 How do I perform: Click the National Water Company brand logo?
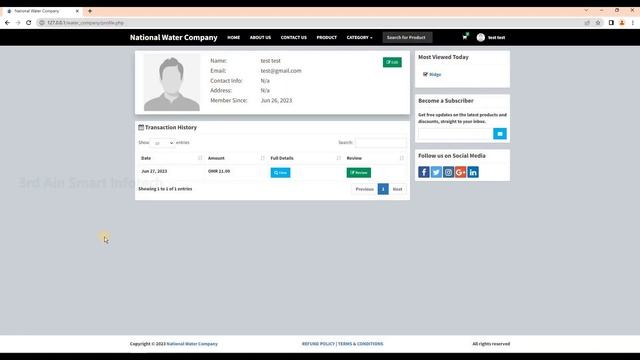point(173,37)
